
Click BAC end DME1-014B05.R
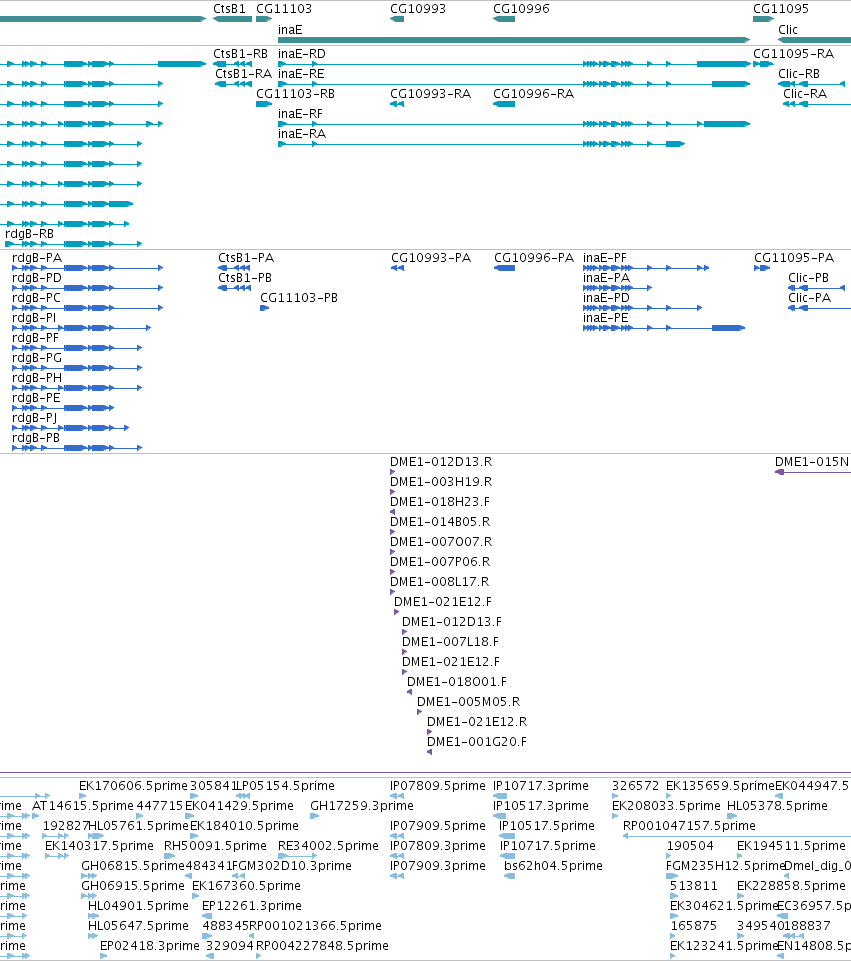(440, 522)
